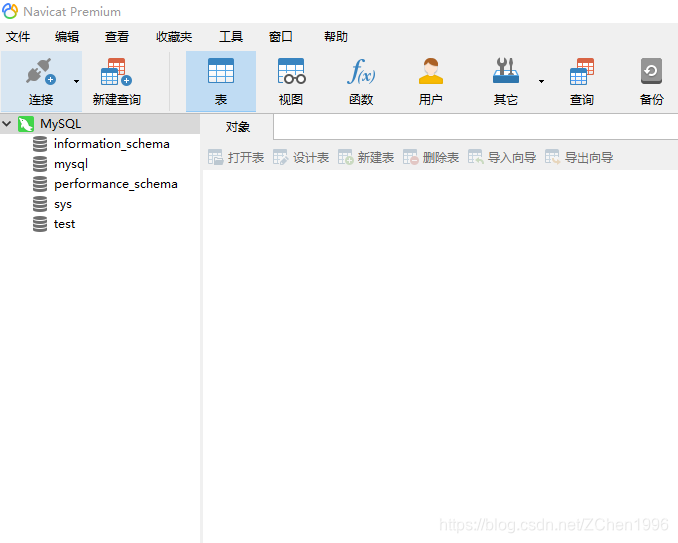Screen dimensions: 678x543
Task: Click the Export Wizard icon
Action: 553,157
